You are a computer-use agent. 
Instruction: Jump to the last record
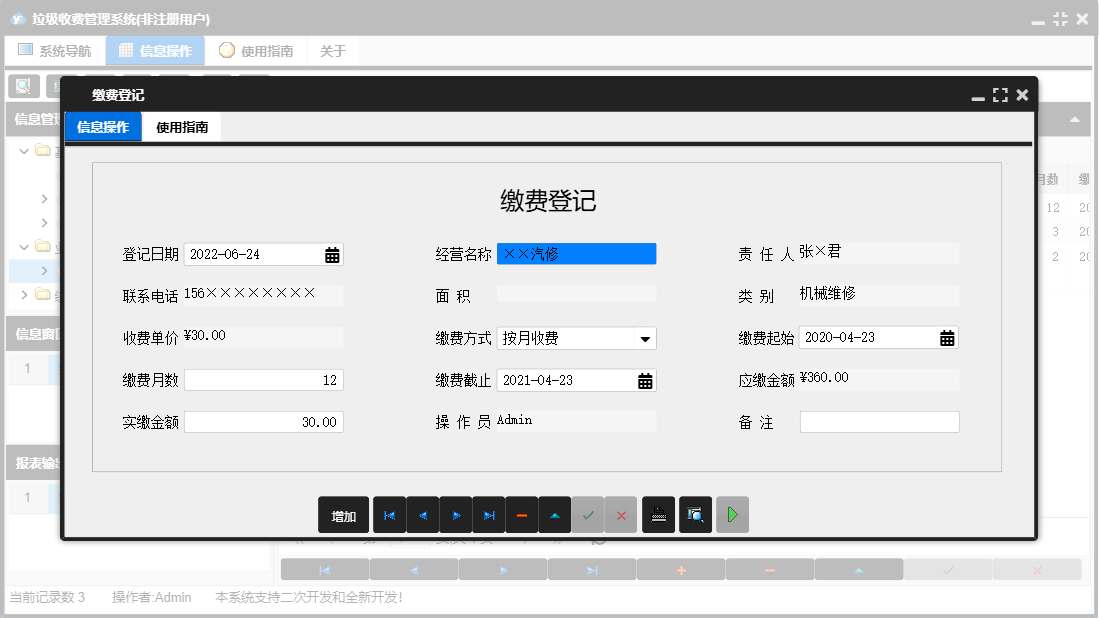click(489, 514)
